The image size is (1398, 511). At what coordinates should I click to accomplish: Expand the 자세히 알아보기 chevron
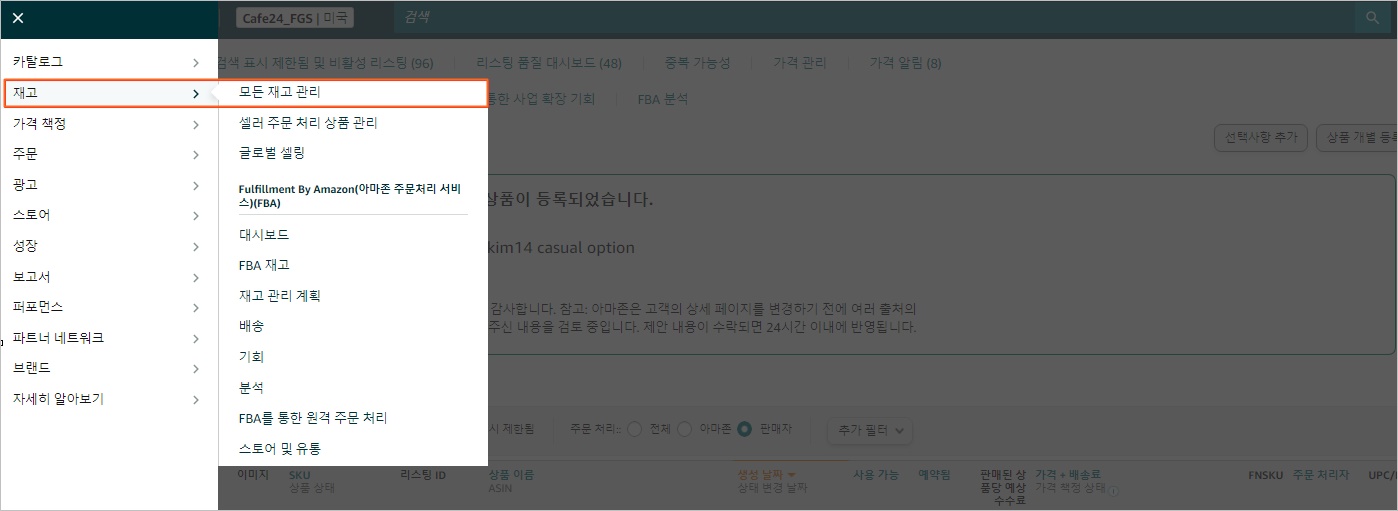195,400
